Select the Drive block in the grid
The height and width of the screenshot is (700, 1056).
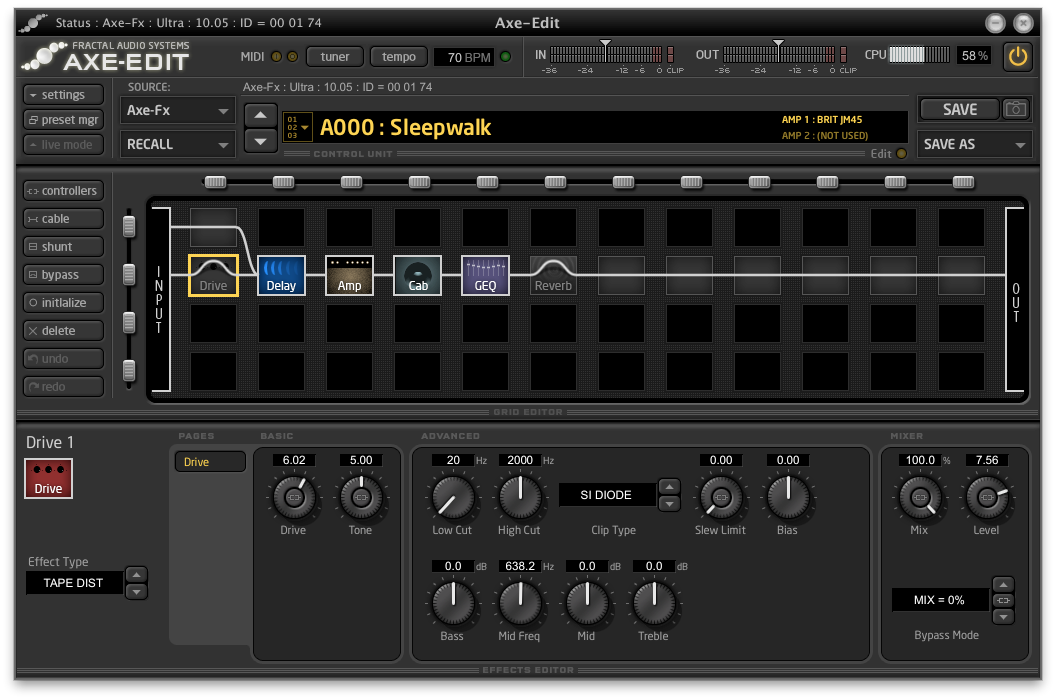[213, 275]
